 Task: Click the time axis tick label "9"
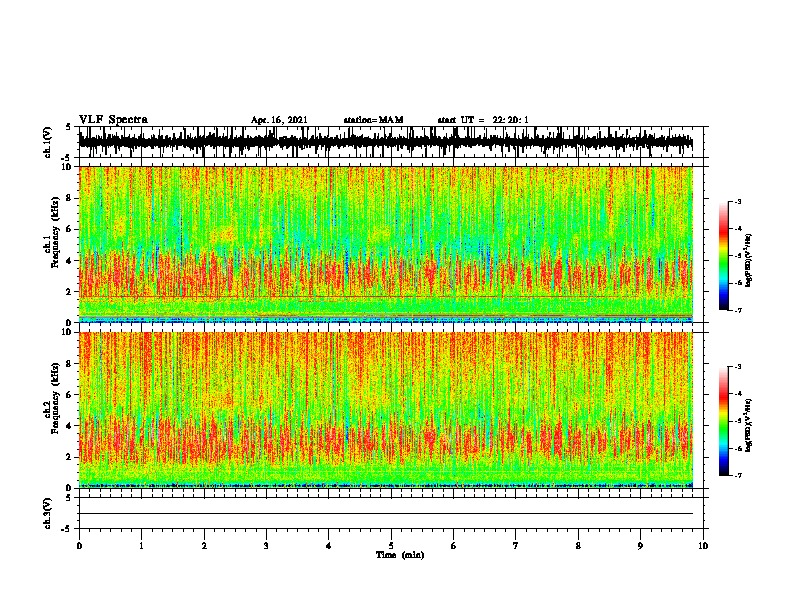pyautogui.click(x=640, y=546)
